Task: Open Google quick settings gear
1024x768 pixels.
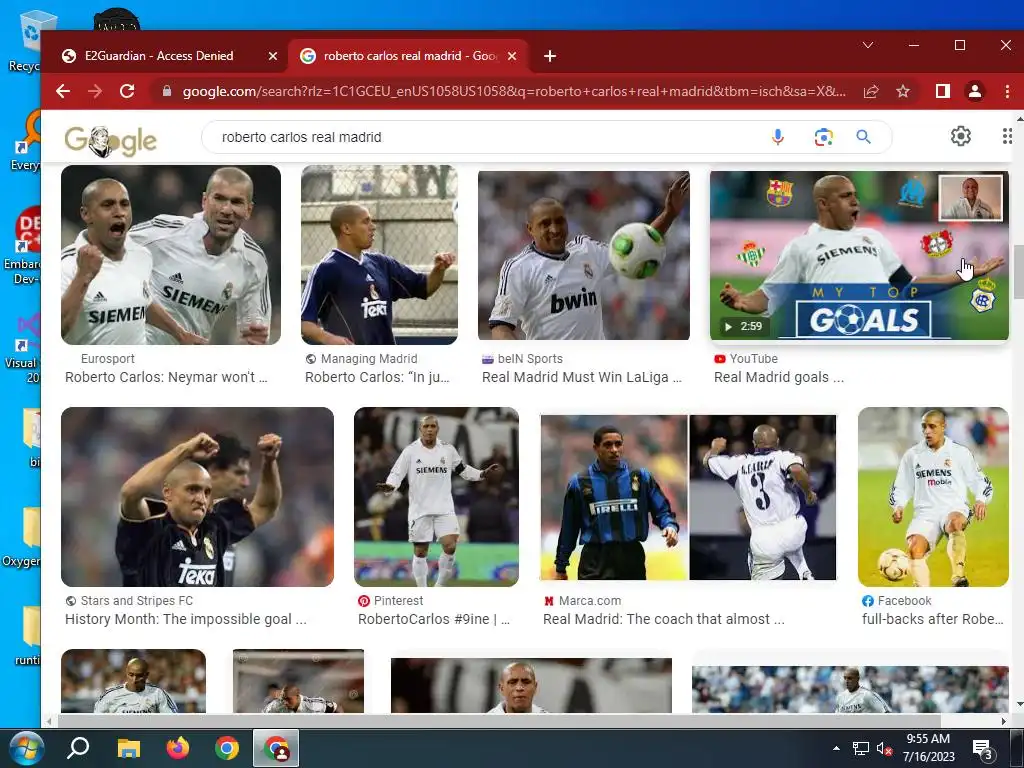Action: click(x=960, y=136)
